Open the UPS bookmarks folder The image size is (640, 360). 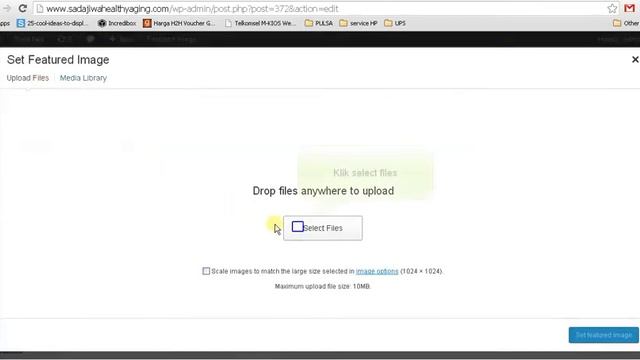[x=395, y=23]
